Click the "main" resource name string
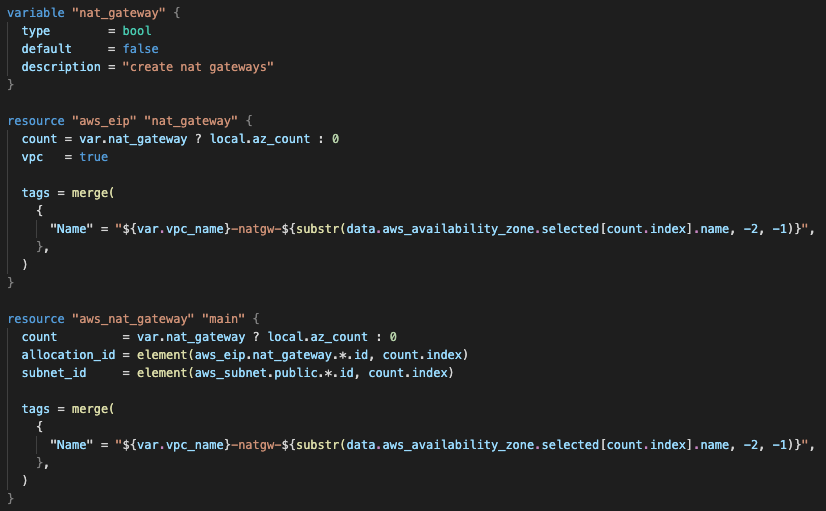The height and width of the screenshot is (511, 826). point(223,319)
